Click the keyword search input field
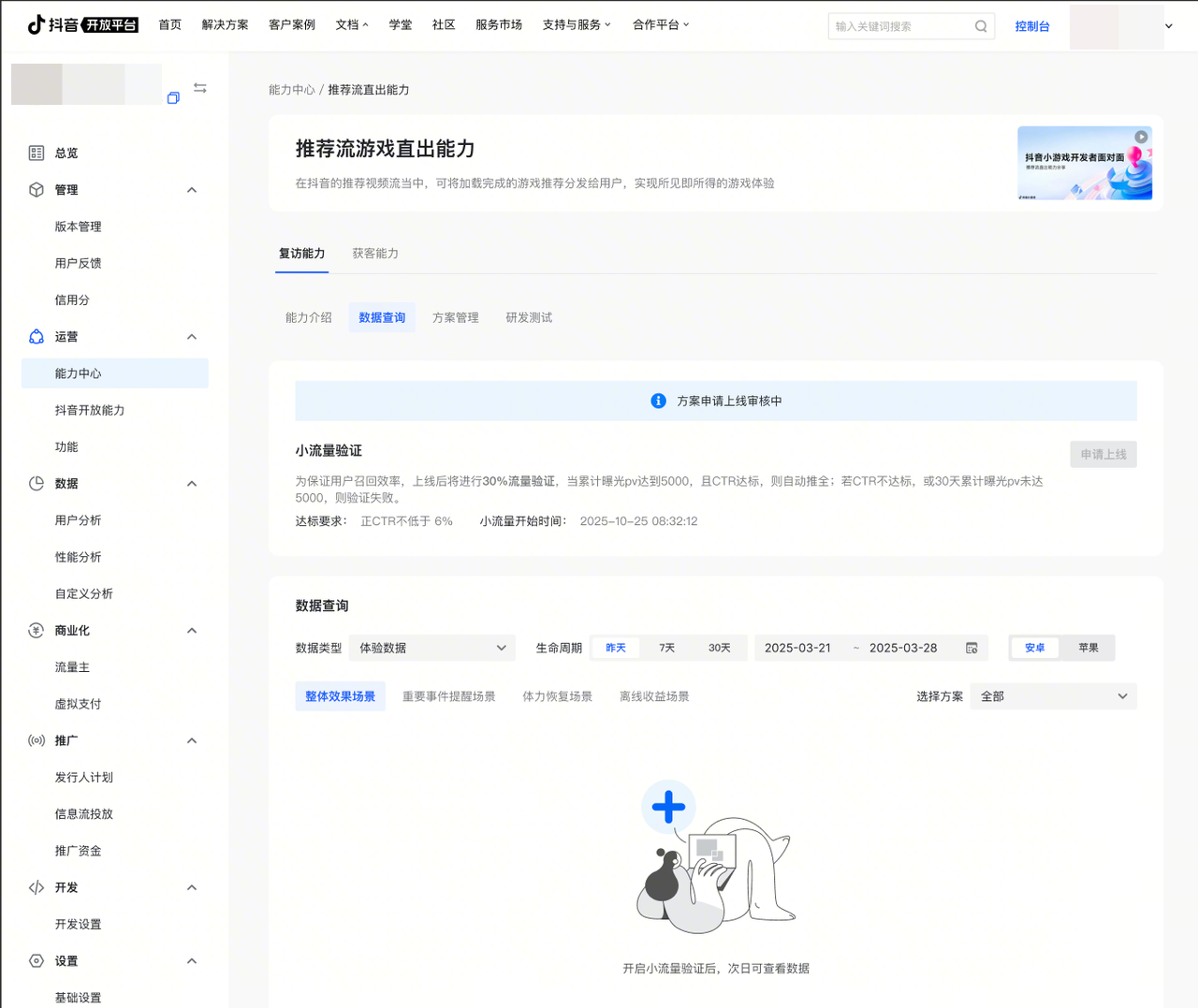The image size is (1198, 1008). [x=898, y=26]
